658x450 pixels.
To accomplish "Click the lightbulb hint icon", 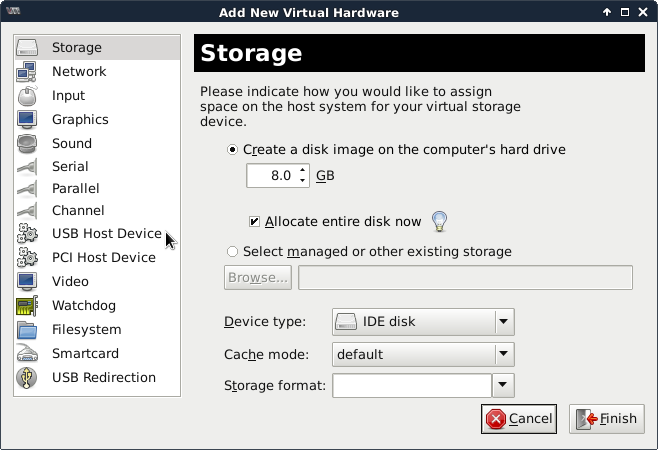I will pos(438,221).
